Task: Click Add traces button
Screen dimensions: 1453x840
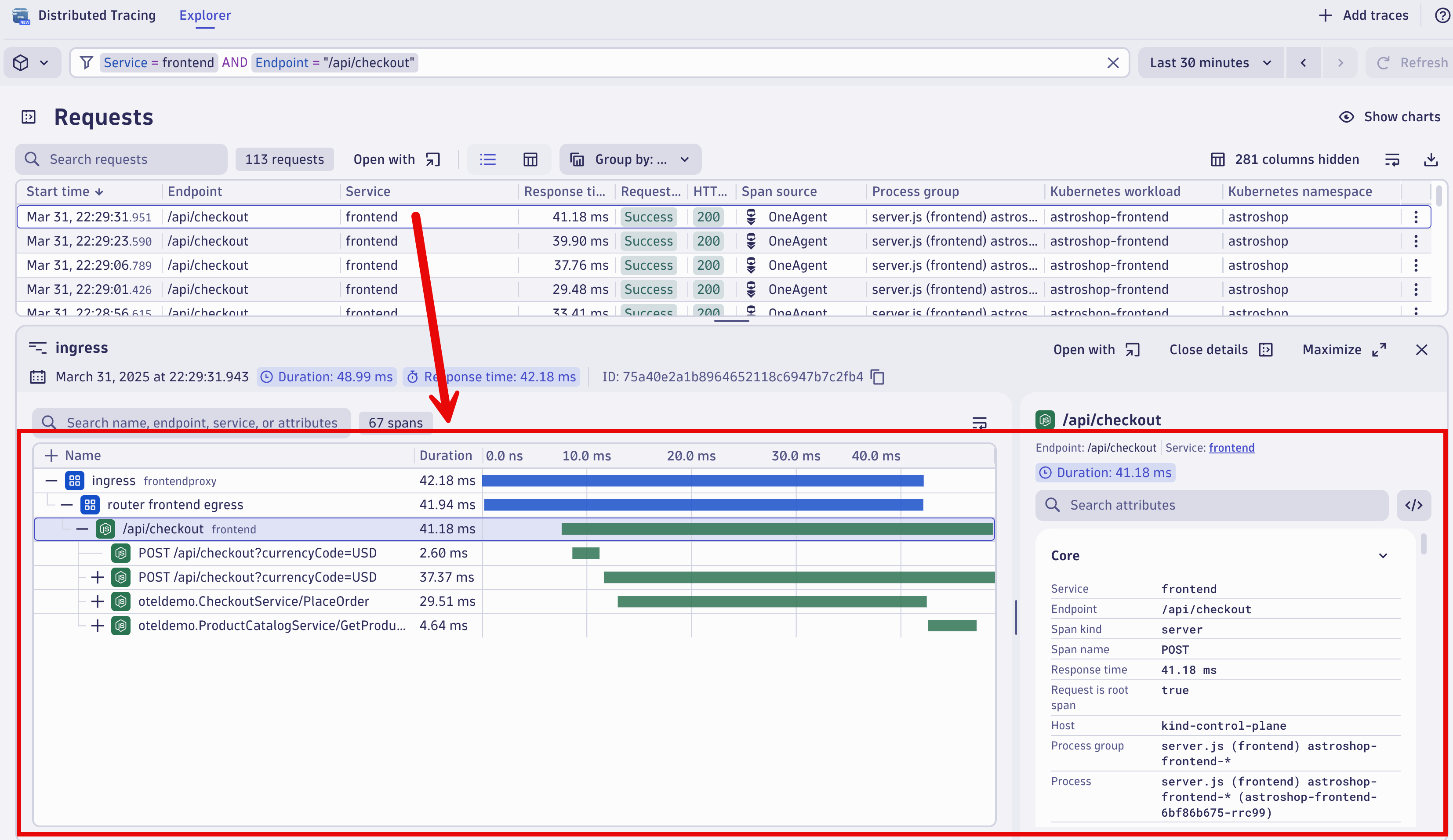Action: 1363,15
